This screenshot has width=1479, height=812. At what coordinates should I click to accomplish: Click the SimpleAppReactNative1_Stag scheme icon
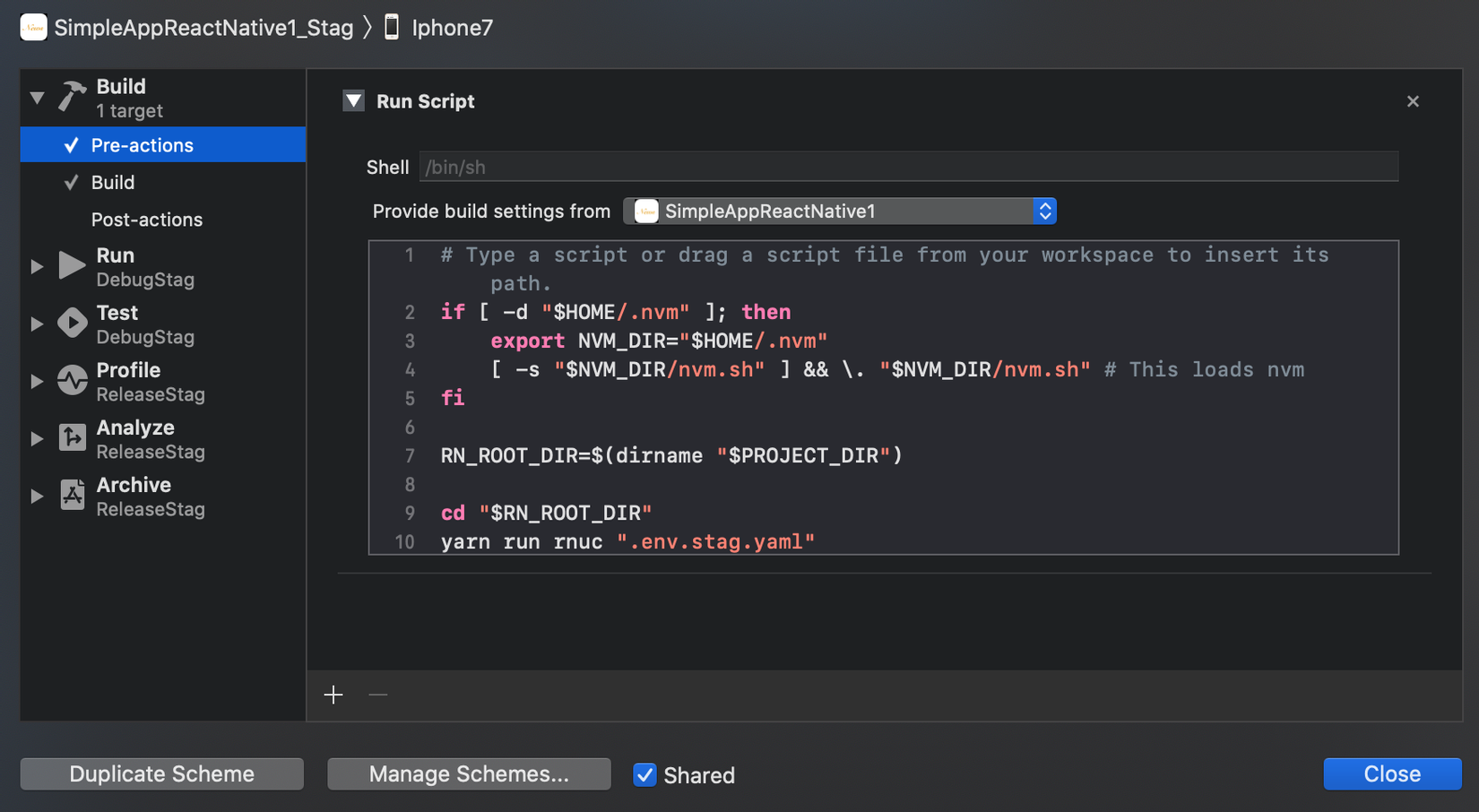pos(33,28)
